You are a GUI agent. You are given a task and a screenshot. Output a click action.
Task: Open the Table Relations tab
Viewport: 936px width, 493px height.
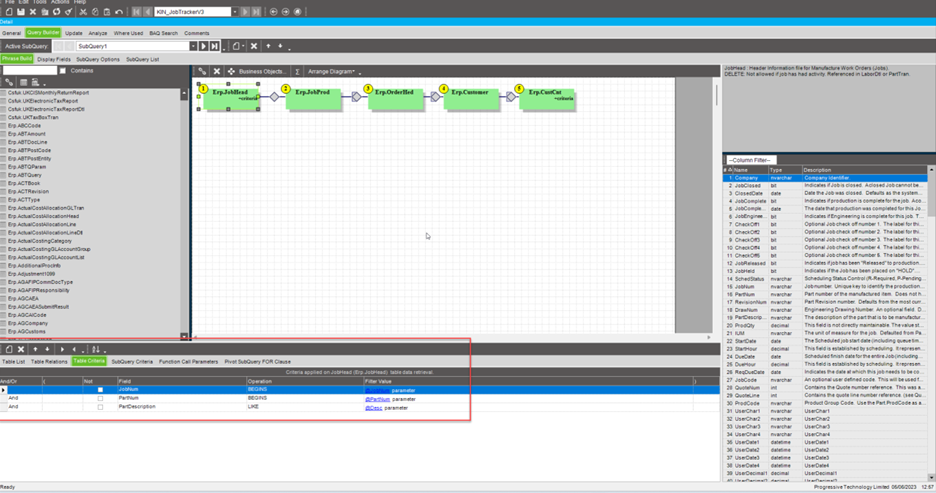49,361
